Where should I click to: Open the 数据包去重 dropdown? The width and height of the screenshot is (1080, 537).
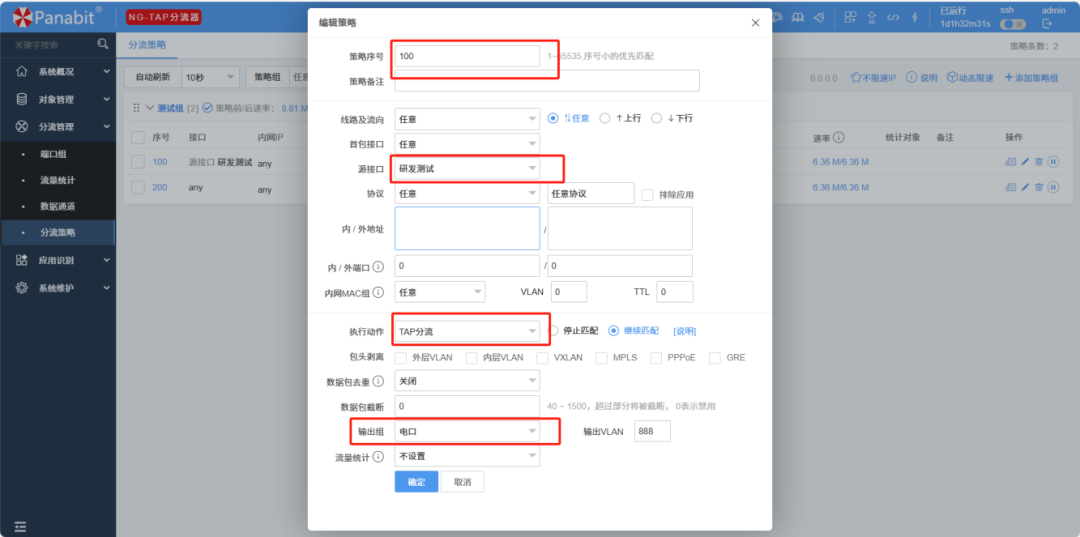[467, 380]
